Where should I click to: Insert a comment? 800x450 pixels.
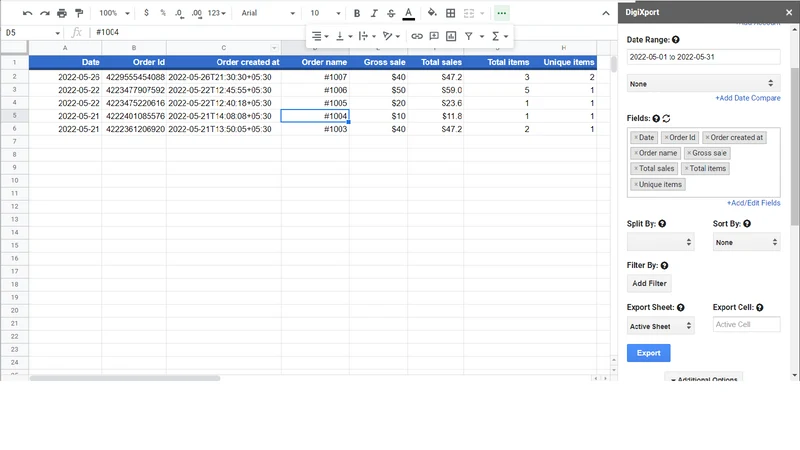(434, 36)
